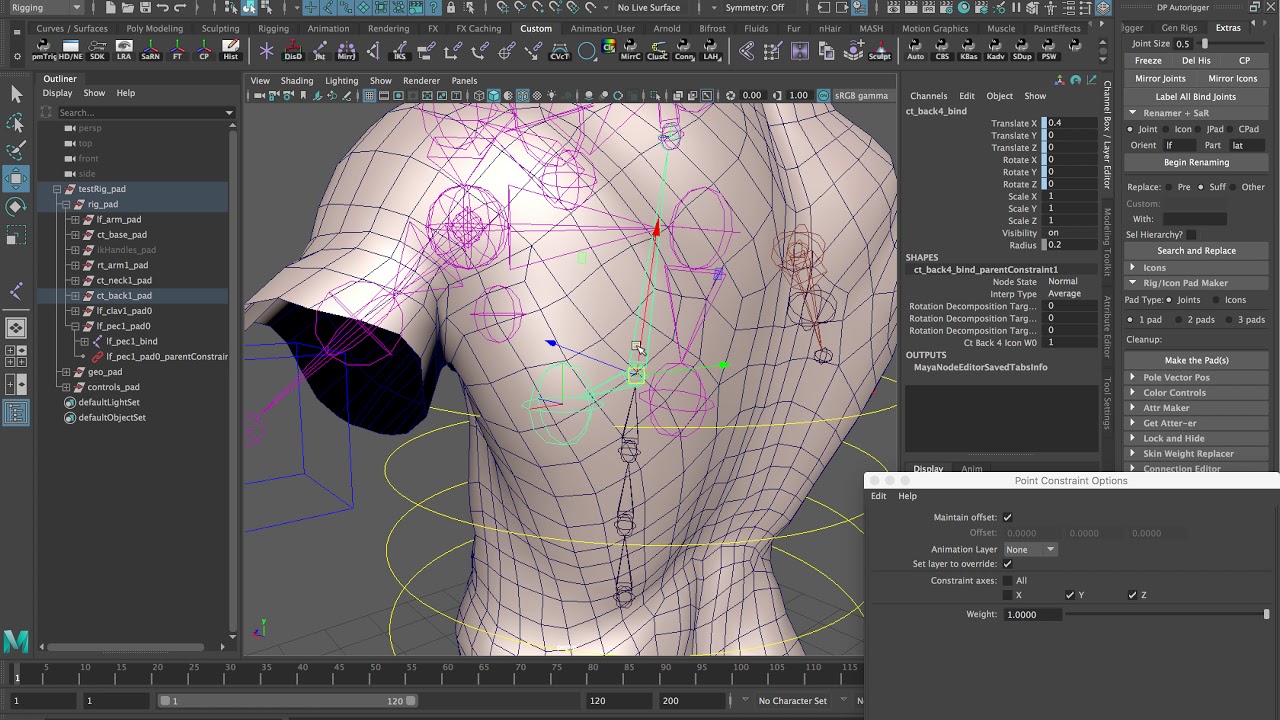
Task: Switch to the Animation shelf tab
Action: pyautogui.click(x=328, y=29)
